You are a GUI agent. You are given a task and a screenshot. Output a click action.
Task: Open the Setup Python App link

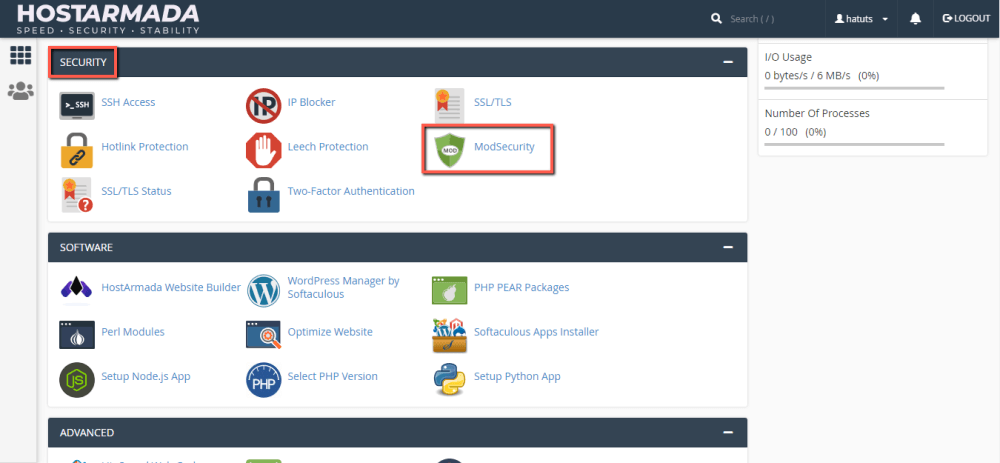click(517, 376)
